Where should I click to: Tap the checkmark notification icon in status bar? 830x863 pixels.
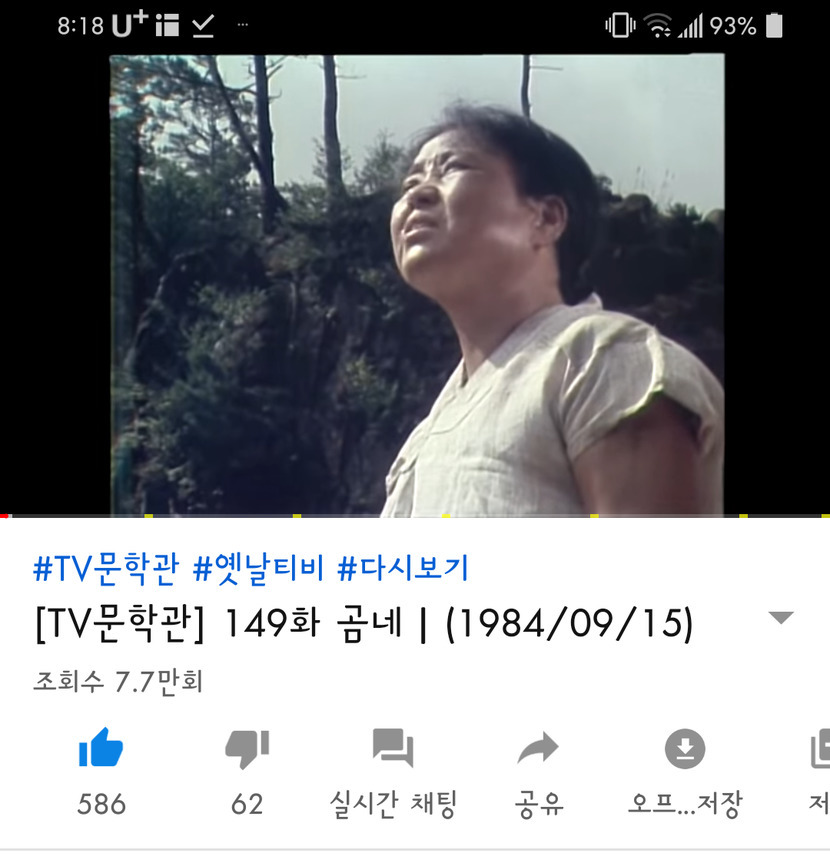203,26
